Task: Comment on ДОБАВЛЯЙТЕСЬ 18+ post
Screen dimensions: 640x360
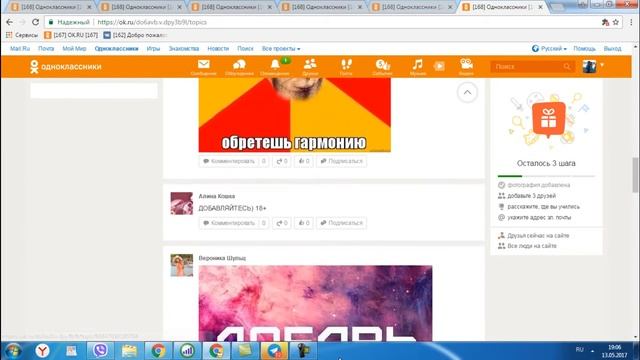Action: tap(233, 223)
